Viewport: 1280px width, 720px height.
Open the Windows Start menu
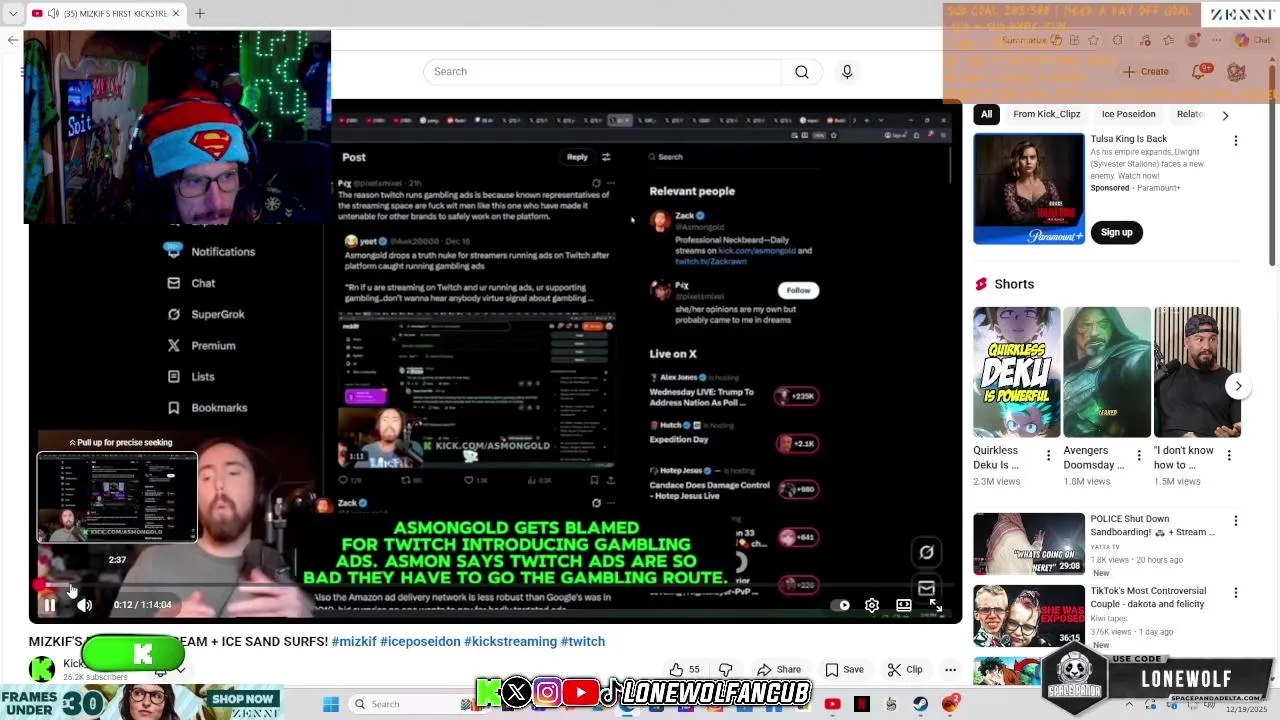pyautogui.click(x=331, y=704)
